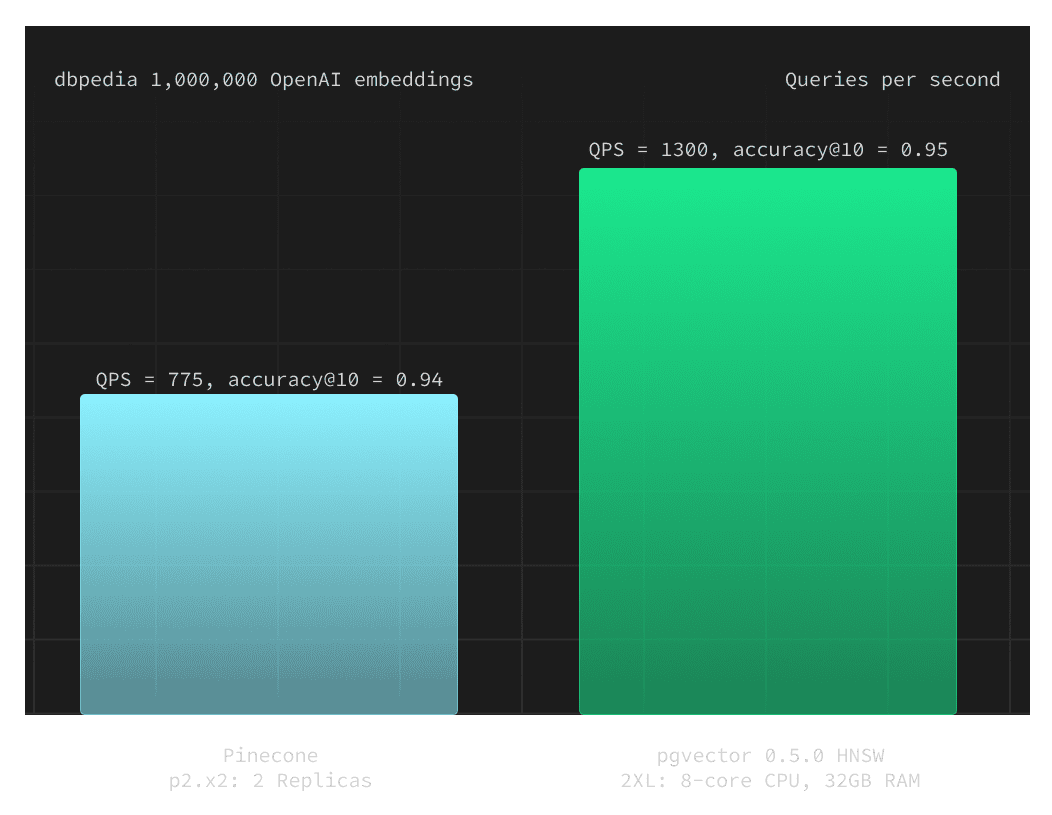Click the top edge of the teal bar
Image resolution: width=1052 pixels, height=815 pixels.
pos(268,395)
